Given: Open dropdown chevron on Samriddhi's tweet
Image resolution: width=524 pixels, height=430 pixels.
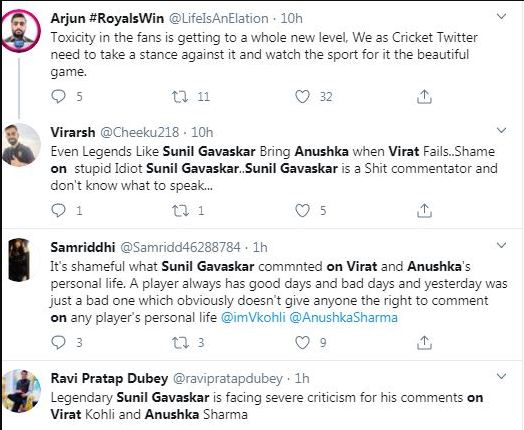Looking at the screenshot, I should click(501, 245).
